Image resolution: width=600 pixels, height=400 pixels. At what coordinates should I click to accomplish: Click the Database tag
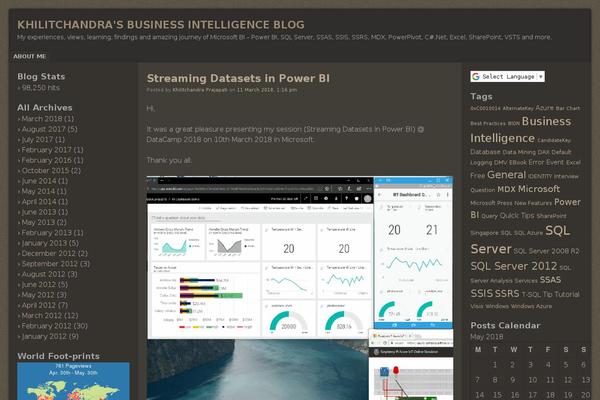485,152
